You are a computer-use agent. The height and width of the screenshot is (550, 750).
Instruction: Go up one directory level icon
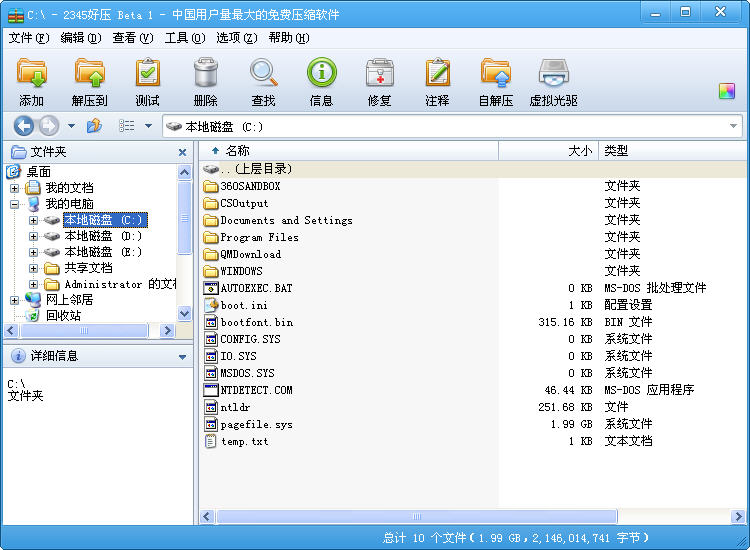pos(95,126)
